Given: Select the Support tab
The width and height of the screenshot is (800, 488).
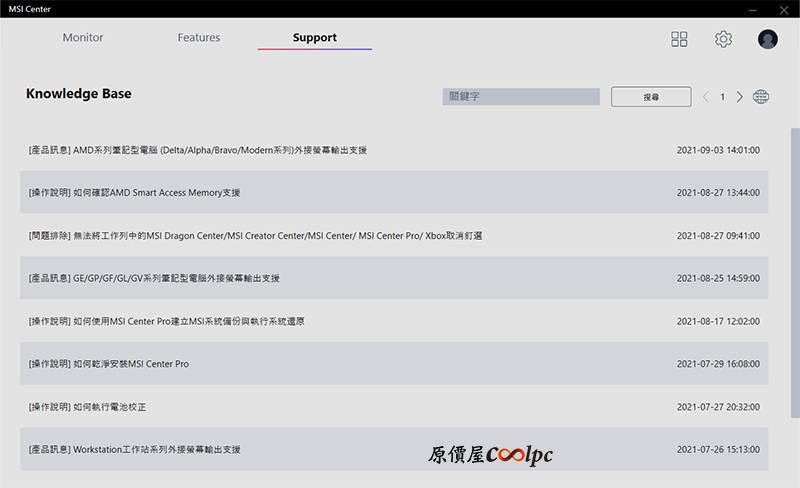Looking at the screenshot, I should click(x=315, y=38).
